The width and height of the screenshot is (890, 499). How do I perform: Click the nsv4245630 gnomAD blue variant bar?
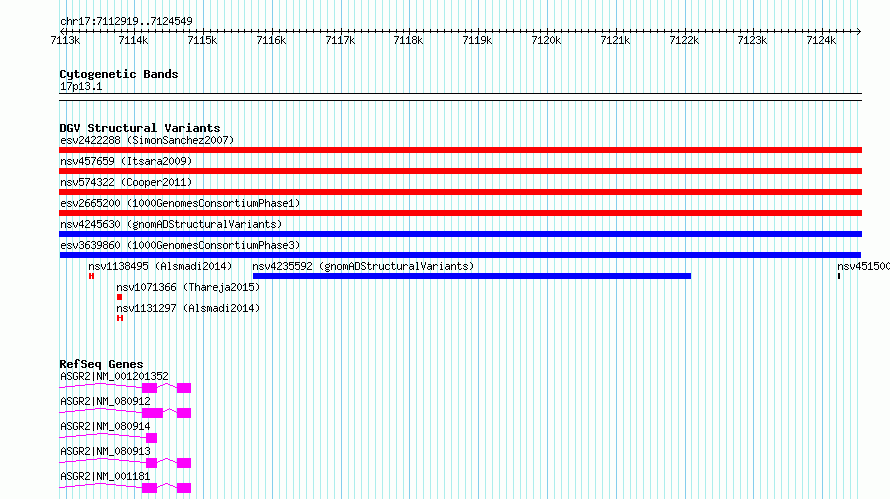click(x=460, y=234)
